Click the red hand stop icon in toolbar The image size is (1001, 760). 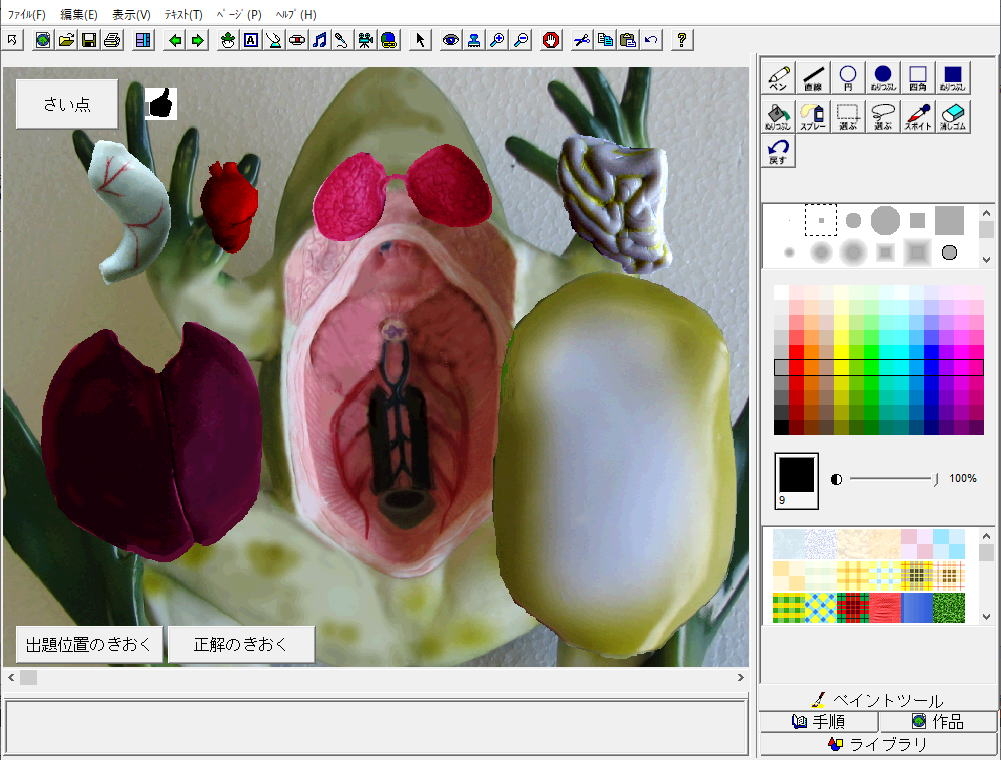tap(551, 40)
